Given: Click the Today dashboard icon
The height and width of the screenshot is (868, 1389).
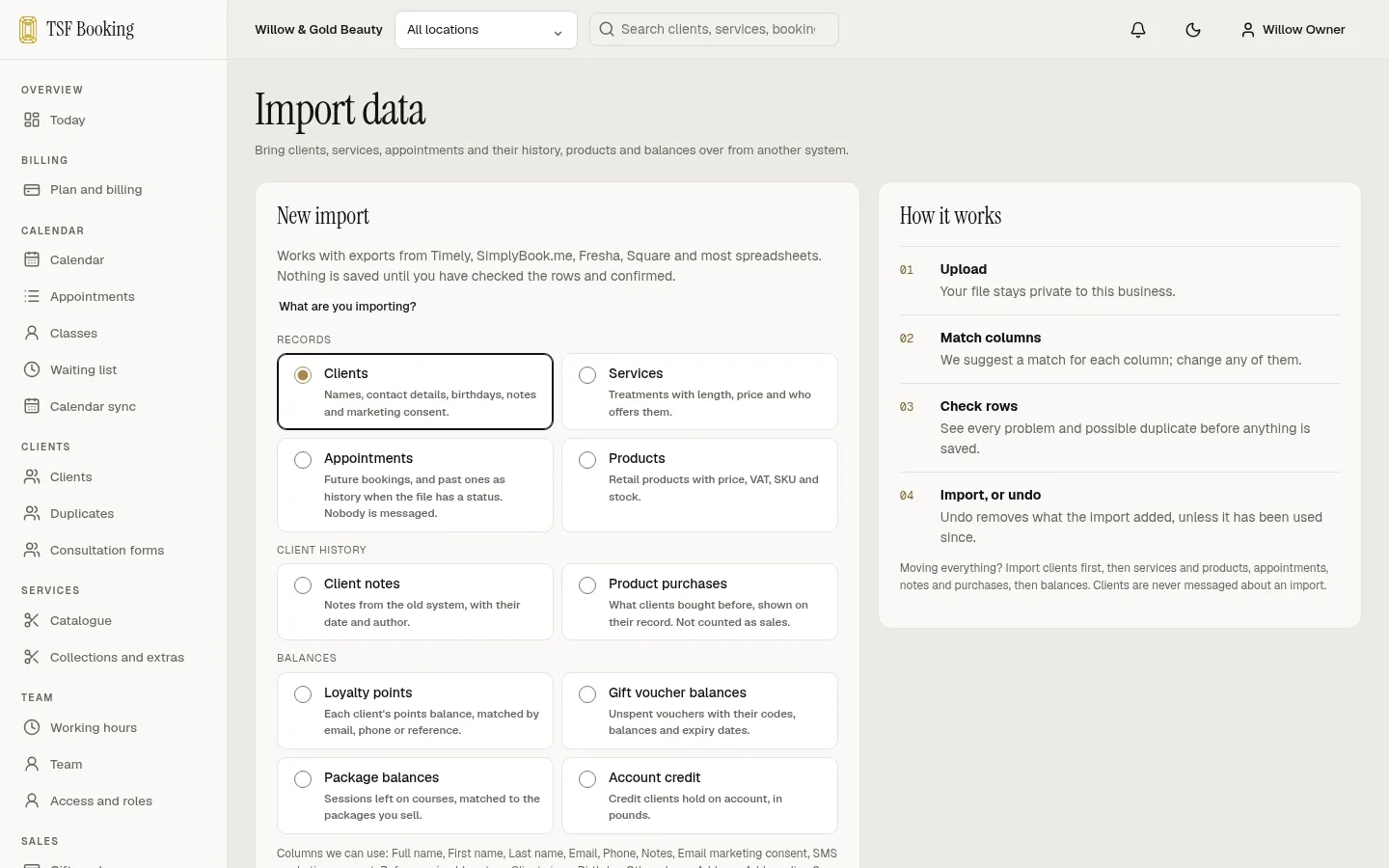Looking at the screenshot, I should (32, 120).
